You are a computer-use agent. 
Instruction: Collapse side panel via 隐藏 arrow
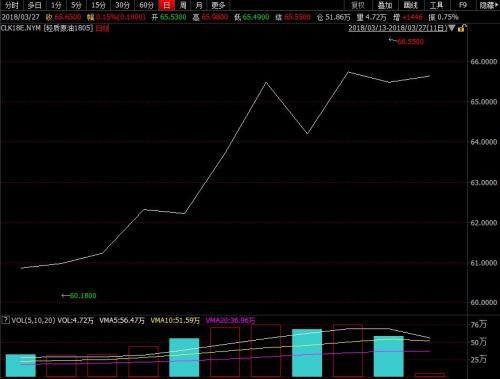pyautogui.click(x=488, y=5)
